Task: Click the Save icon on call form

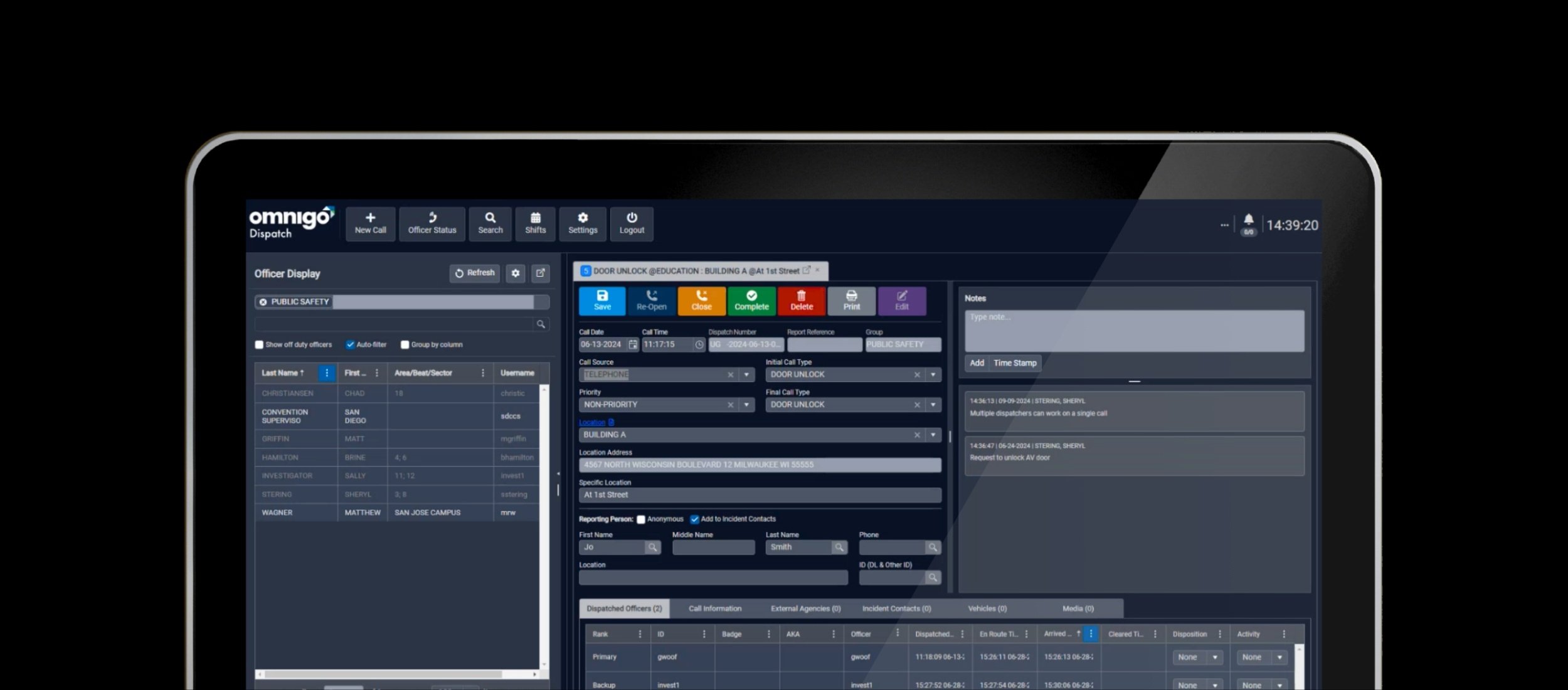Action: coord(601,300)
